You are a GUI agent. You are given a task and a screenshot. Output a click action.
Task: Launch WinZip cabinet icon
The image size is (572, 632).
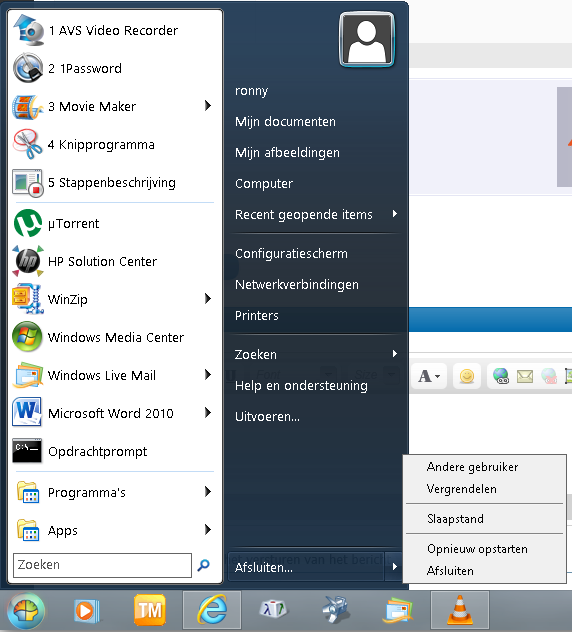pos(27,299)
